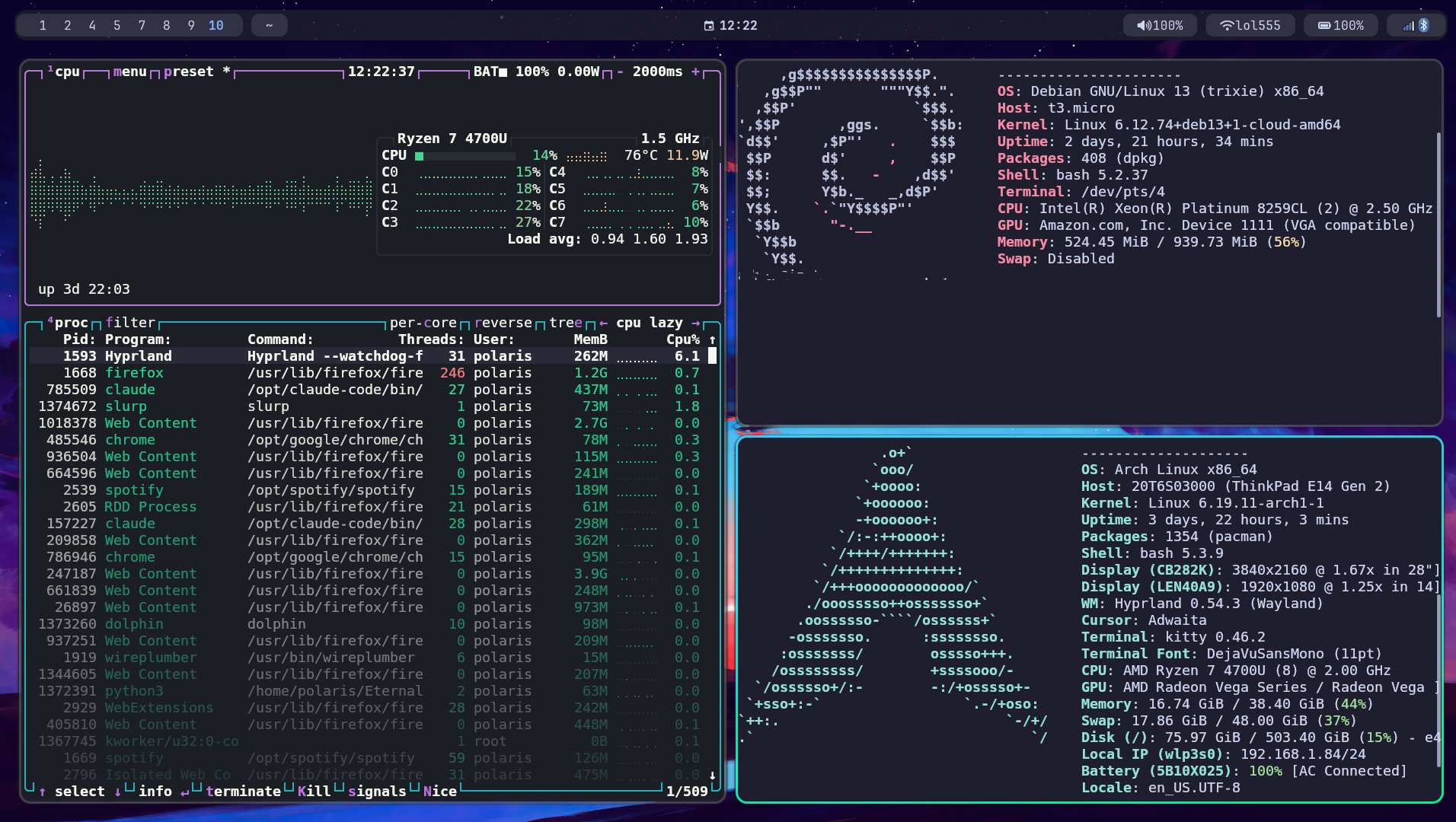Open the btop menu

pyautogui.click(x=129, y=72)
